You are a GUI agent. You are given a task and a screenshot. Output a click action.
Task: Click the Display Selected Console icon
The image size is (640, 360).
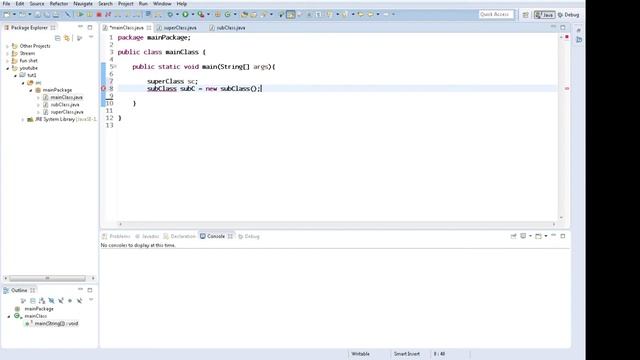[x=523, y=236]
